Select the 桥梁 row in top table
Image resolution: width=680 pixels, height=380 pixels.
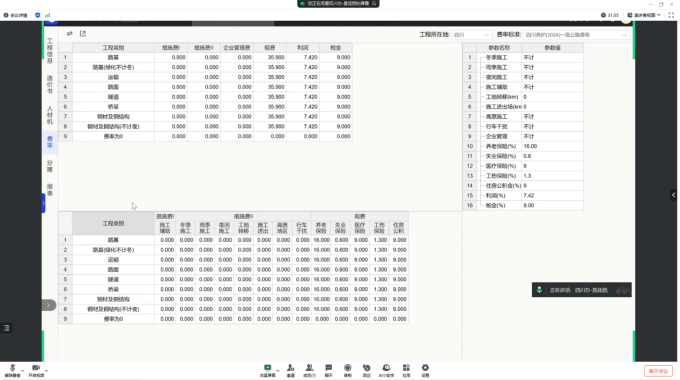206,107
